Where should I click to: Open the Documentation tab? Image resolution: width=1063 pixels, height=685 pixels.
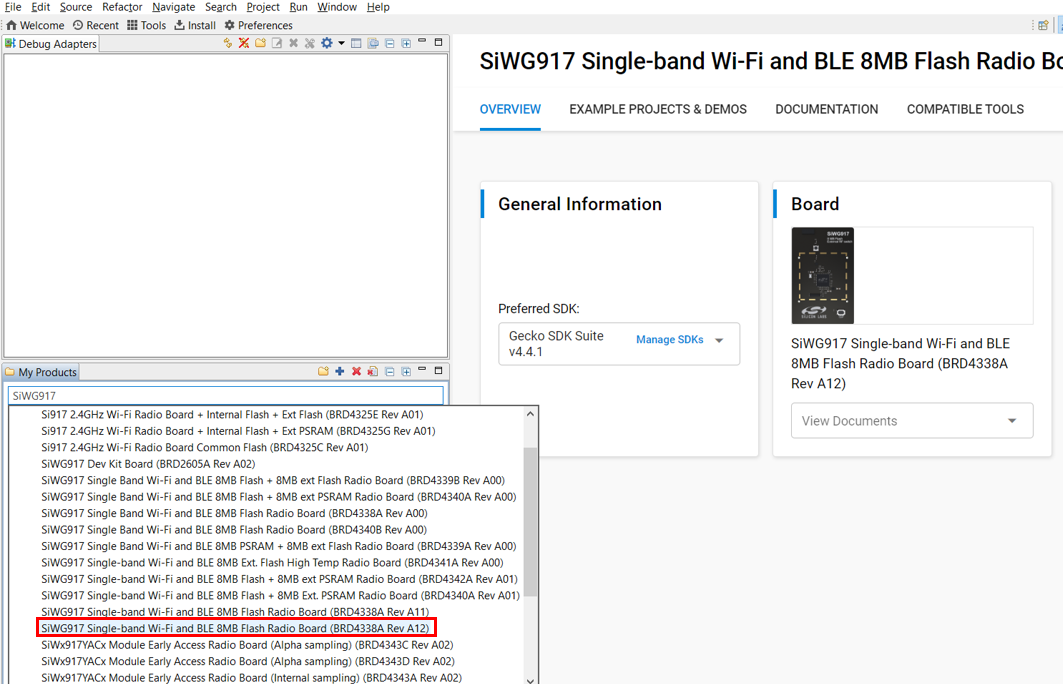826,109
